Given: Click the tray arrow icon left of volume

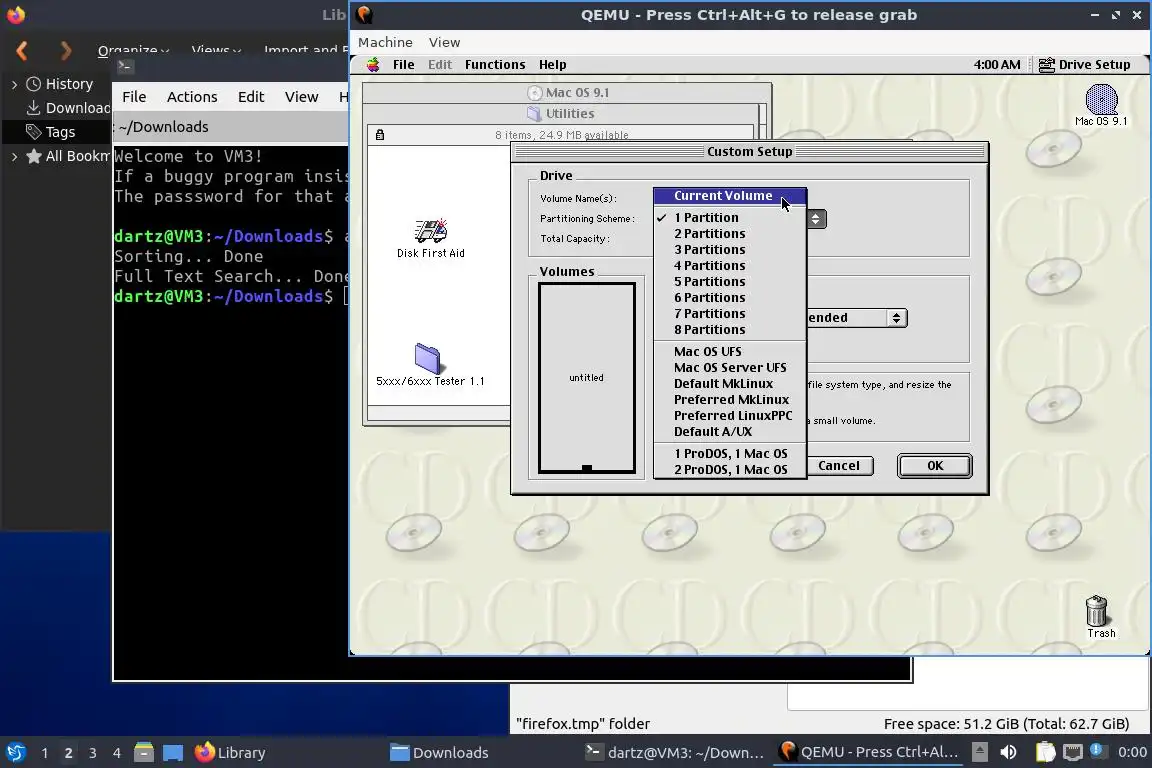Looking at the screenshot, I should coord(979,752).
